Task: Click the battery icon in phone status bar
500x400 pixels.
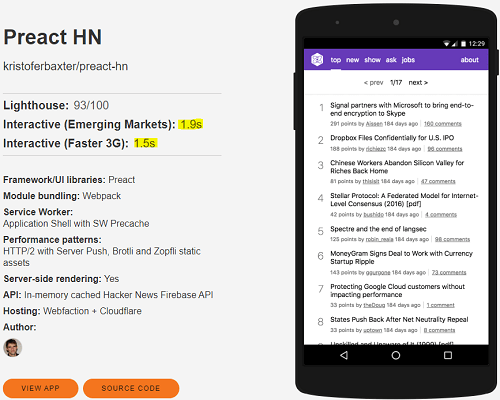Action: (x=463, y=44)
